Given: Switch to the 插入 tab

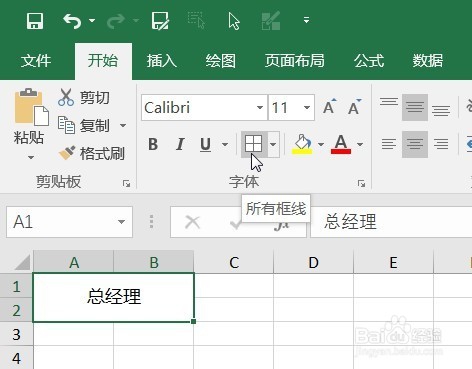Looking at the screenshot, I should tap(162, 61).
